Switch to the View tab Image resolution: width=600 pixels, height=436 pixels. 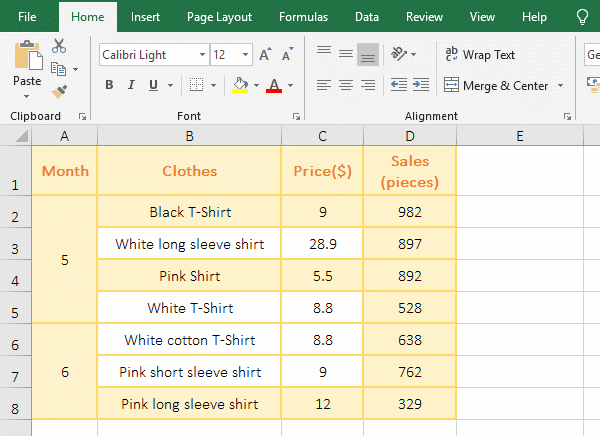482,17
